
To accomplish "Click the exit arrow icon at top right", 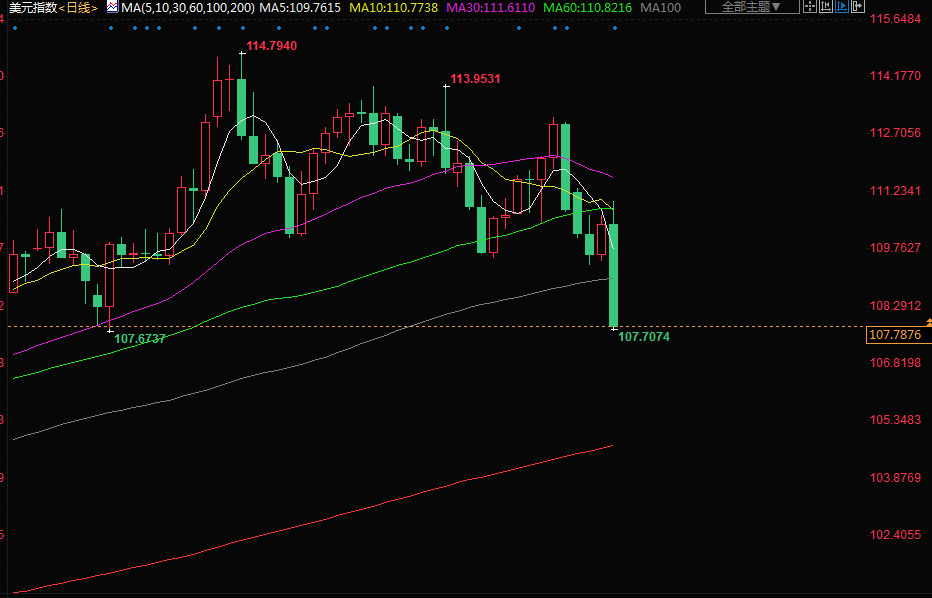I will pyautogui.click(x=858, y=6).
